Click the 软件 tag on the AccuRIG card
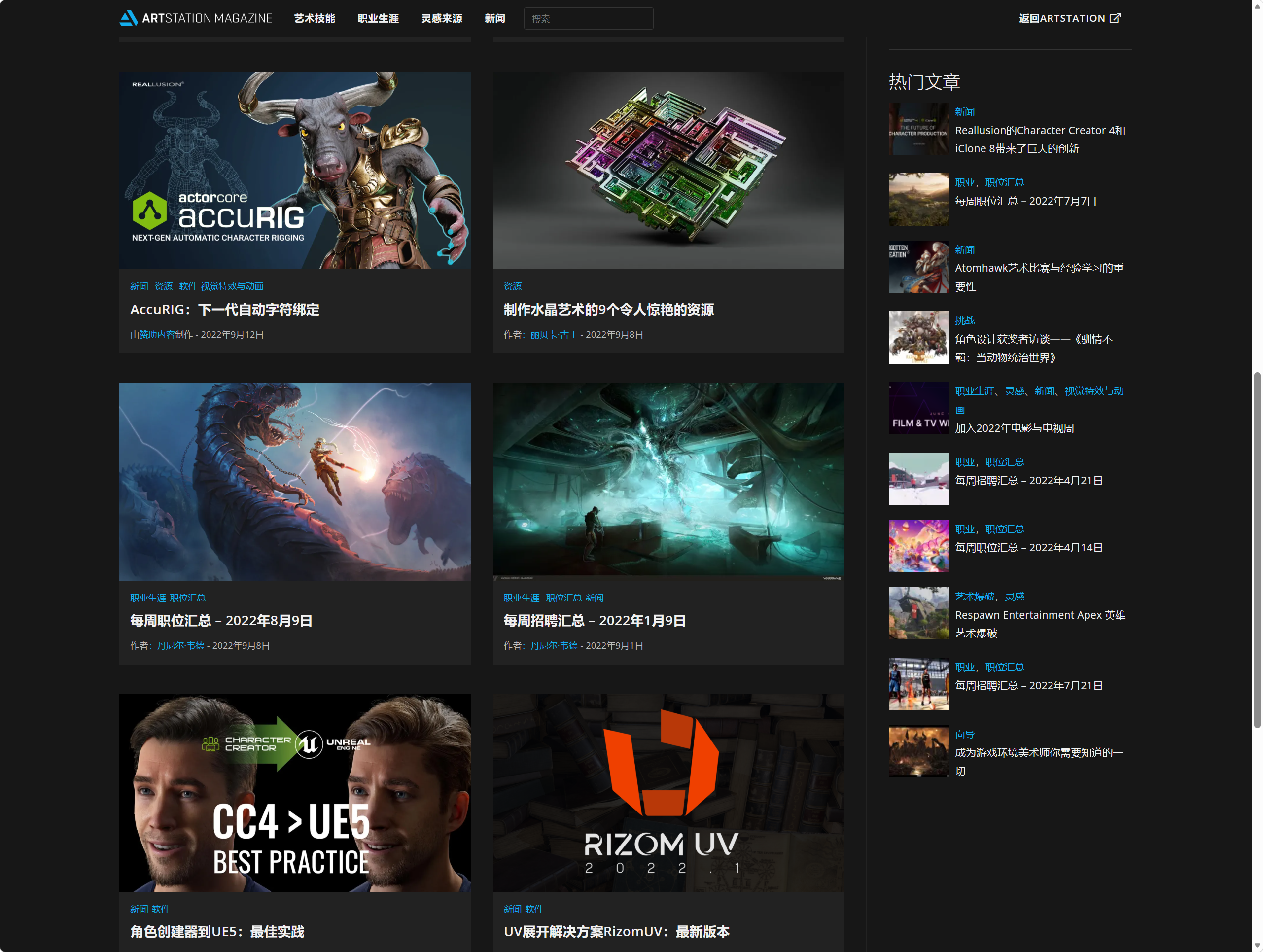The image size is (1263, 952). point(187,286)
